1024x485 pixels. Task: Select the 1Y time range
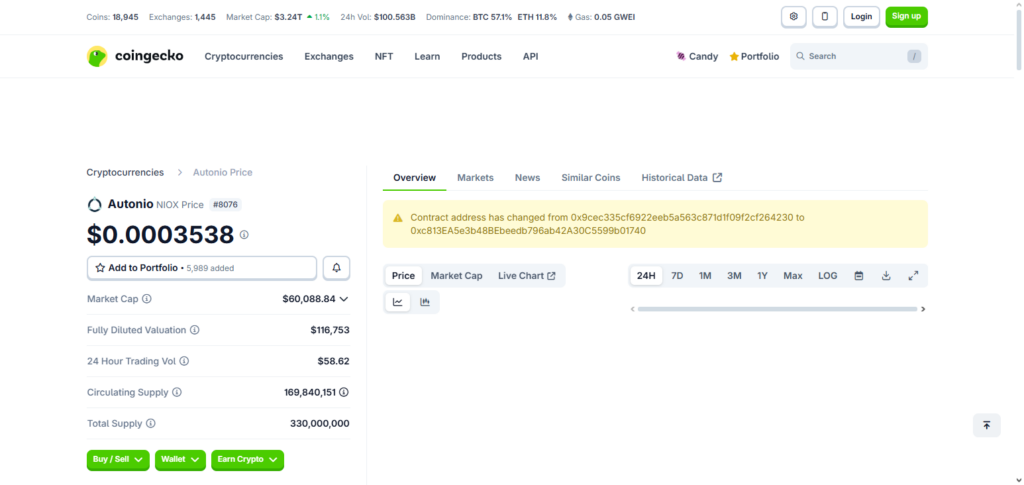[x=763, y=275]
